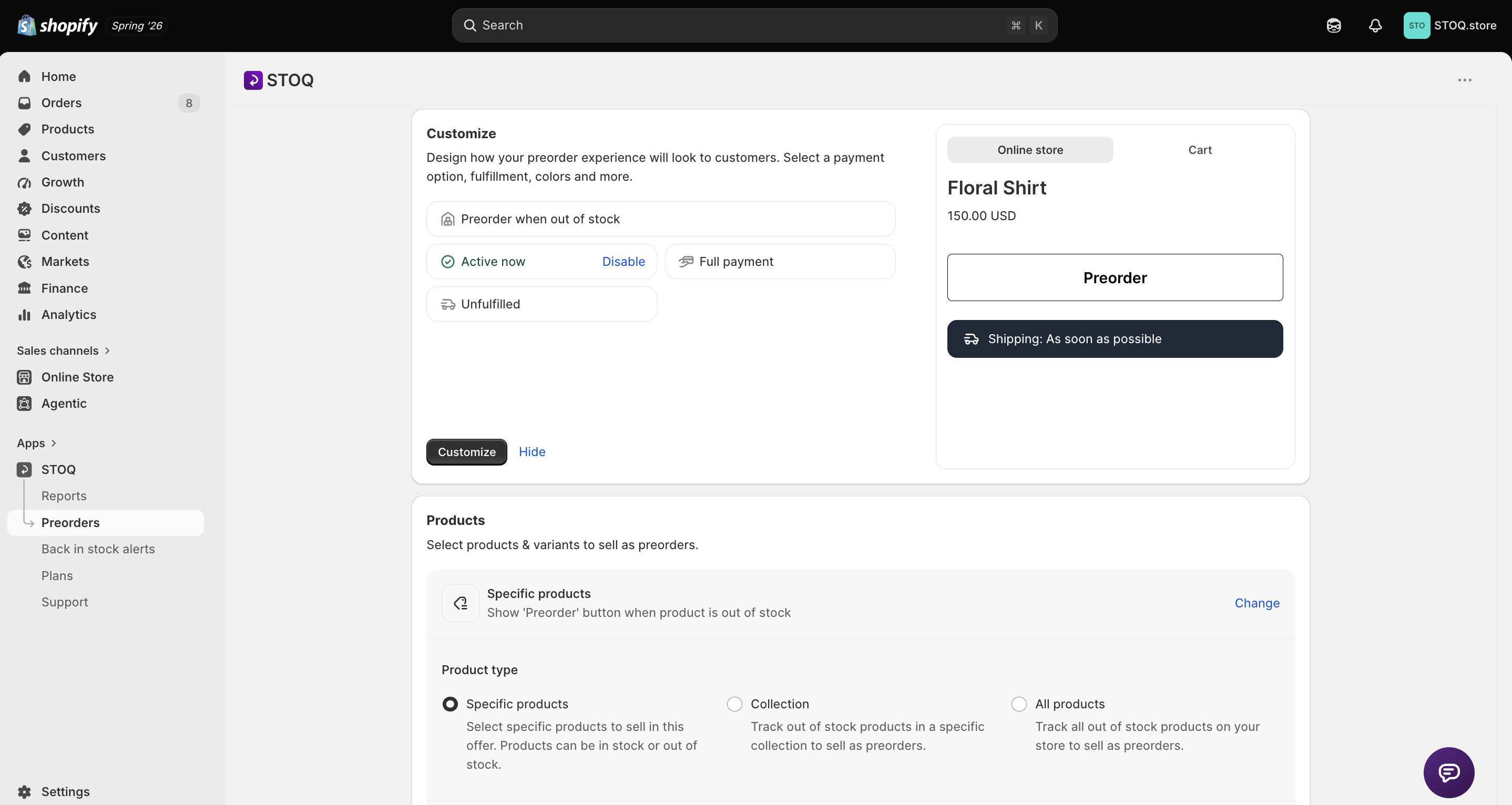Click the Settings gear icon

[24, 791]
